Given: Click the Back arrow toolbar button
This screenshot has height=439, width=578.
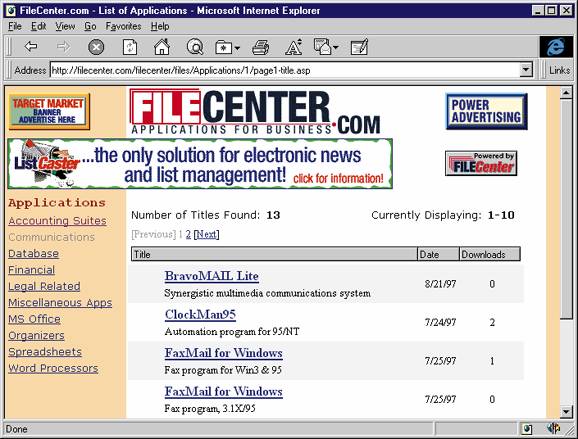Looking at the screenshot, I should pyautogui.click(x=31, y=47).
